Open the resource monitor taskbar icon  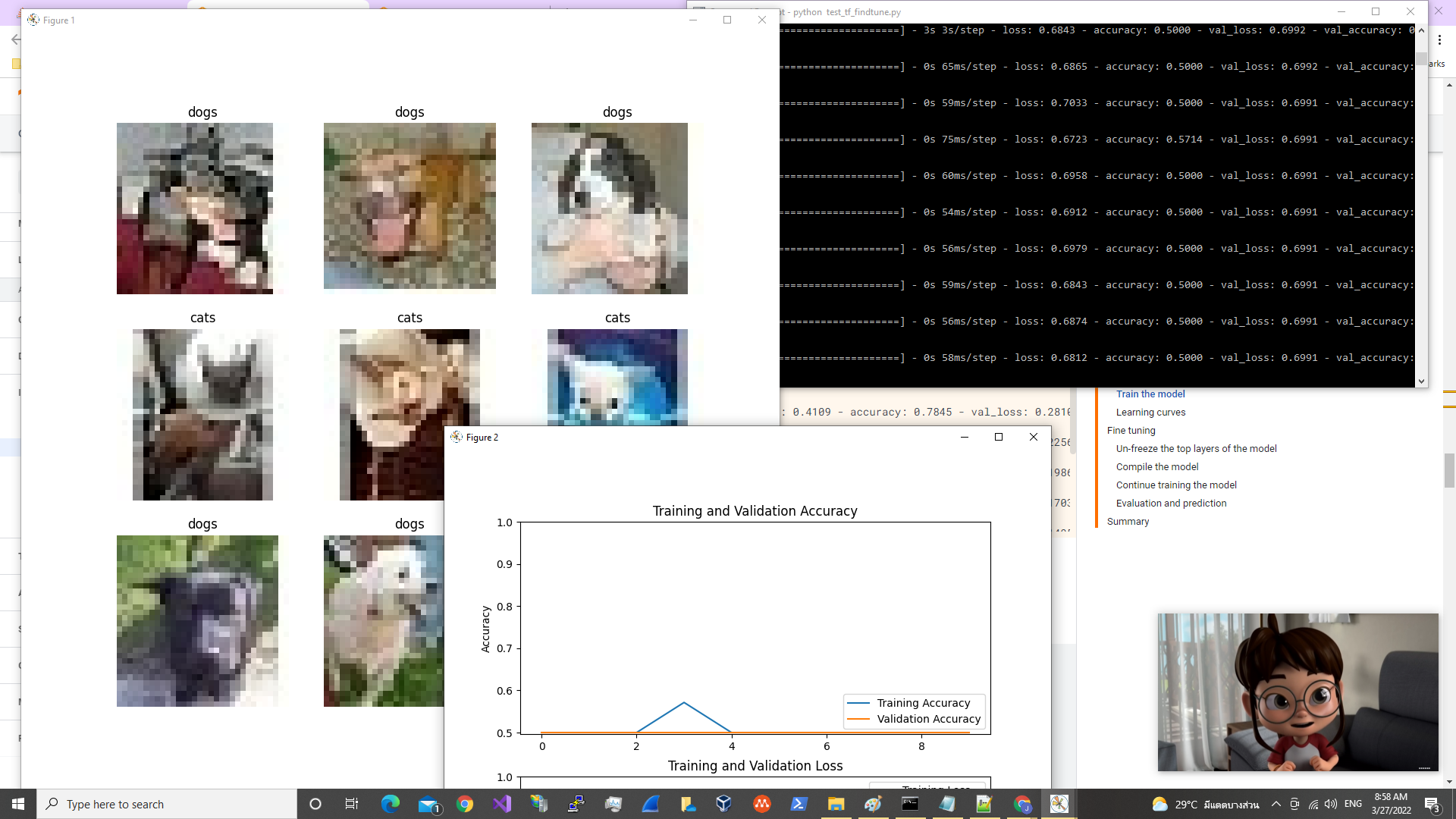tap(613, 804)
